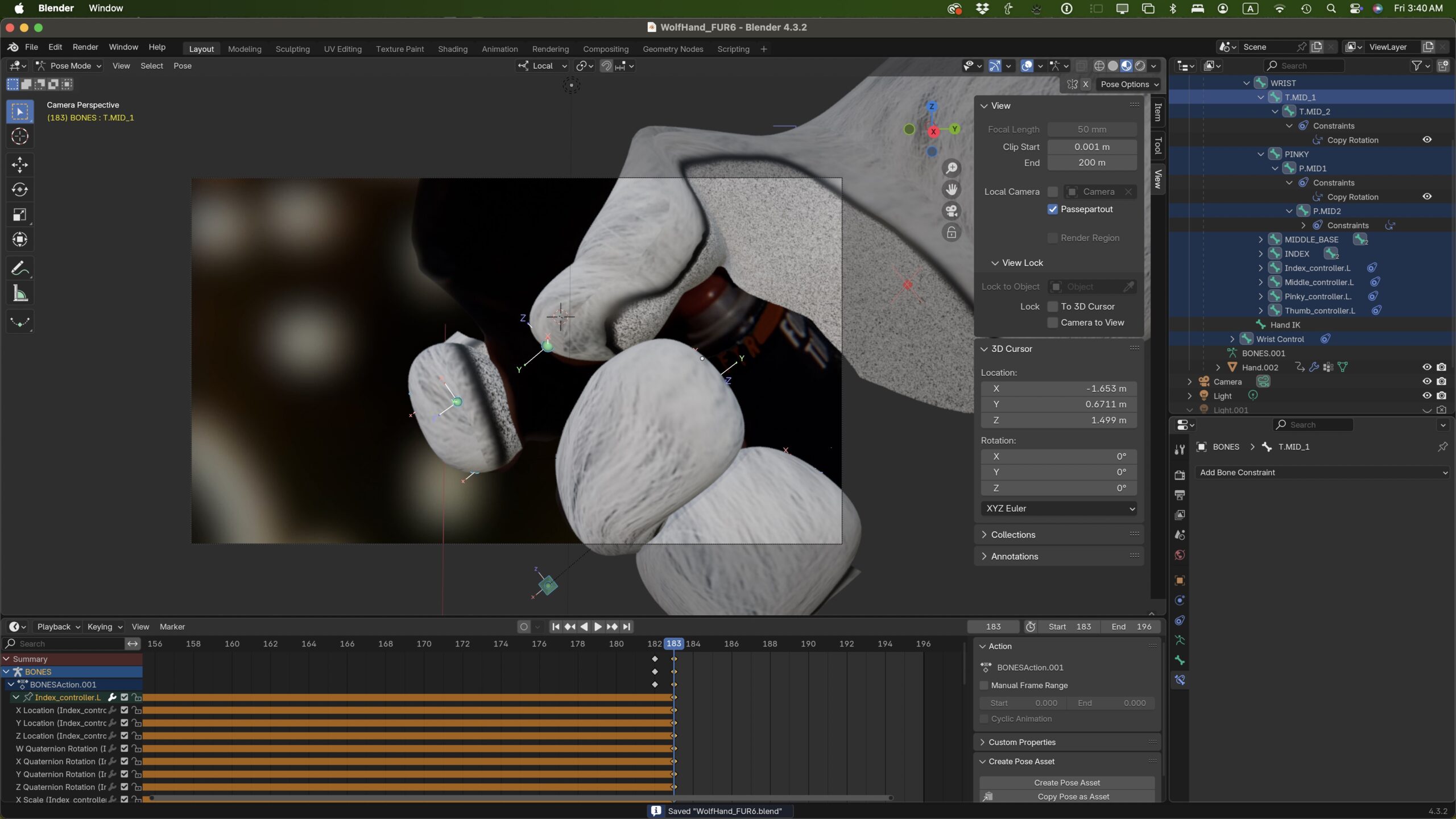This screenshot has width=1456, height=819.
Task: Enable the Render Region checkbox
Action: (x=1052, y=238)
